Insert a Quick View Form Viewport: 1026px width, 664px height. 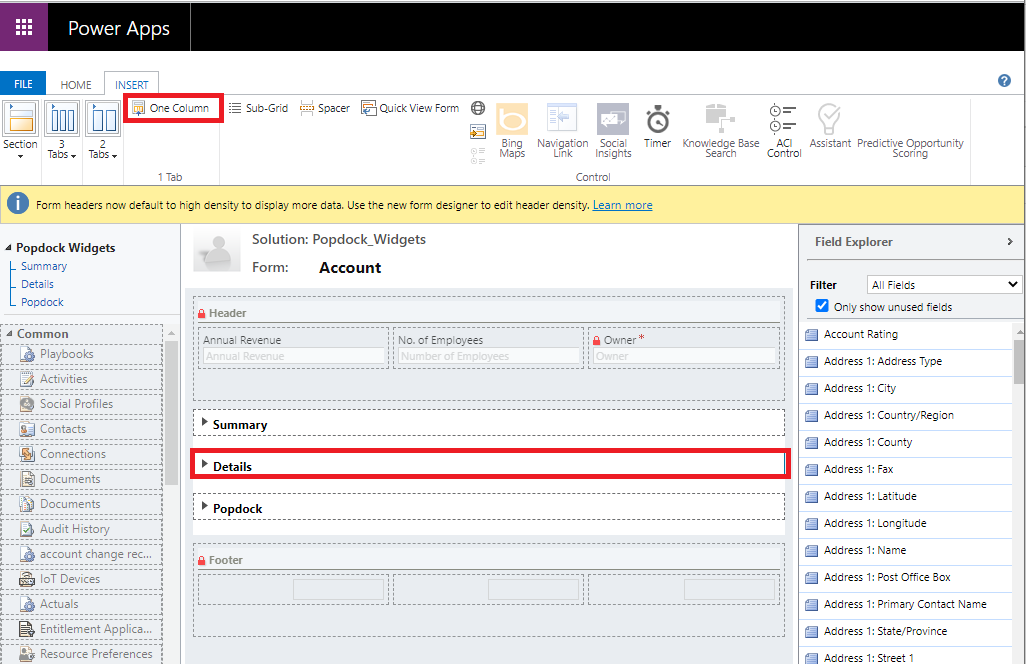point(410,108)
